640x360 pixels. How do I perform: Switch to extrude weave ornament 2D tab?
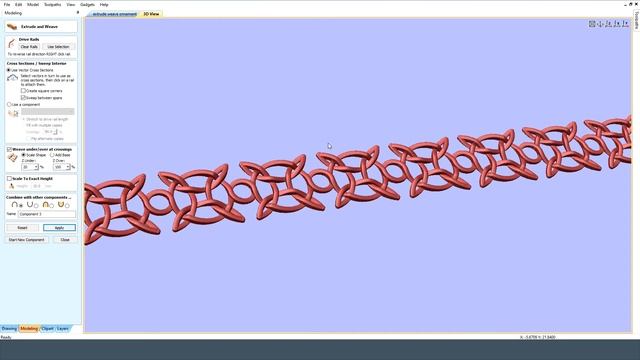pos(114,14)
